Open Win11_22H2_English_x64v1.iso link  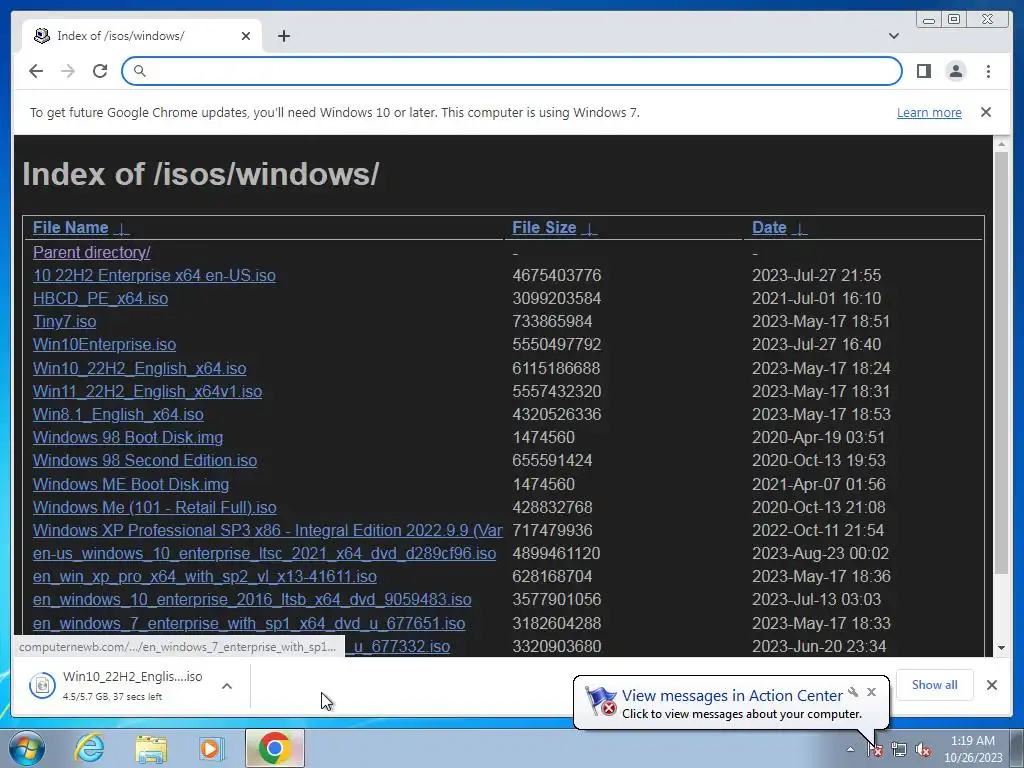[x=148, y=391]
